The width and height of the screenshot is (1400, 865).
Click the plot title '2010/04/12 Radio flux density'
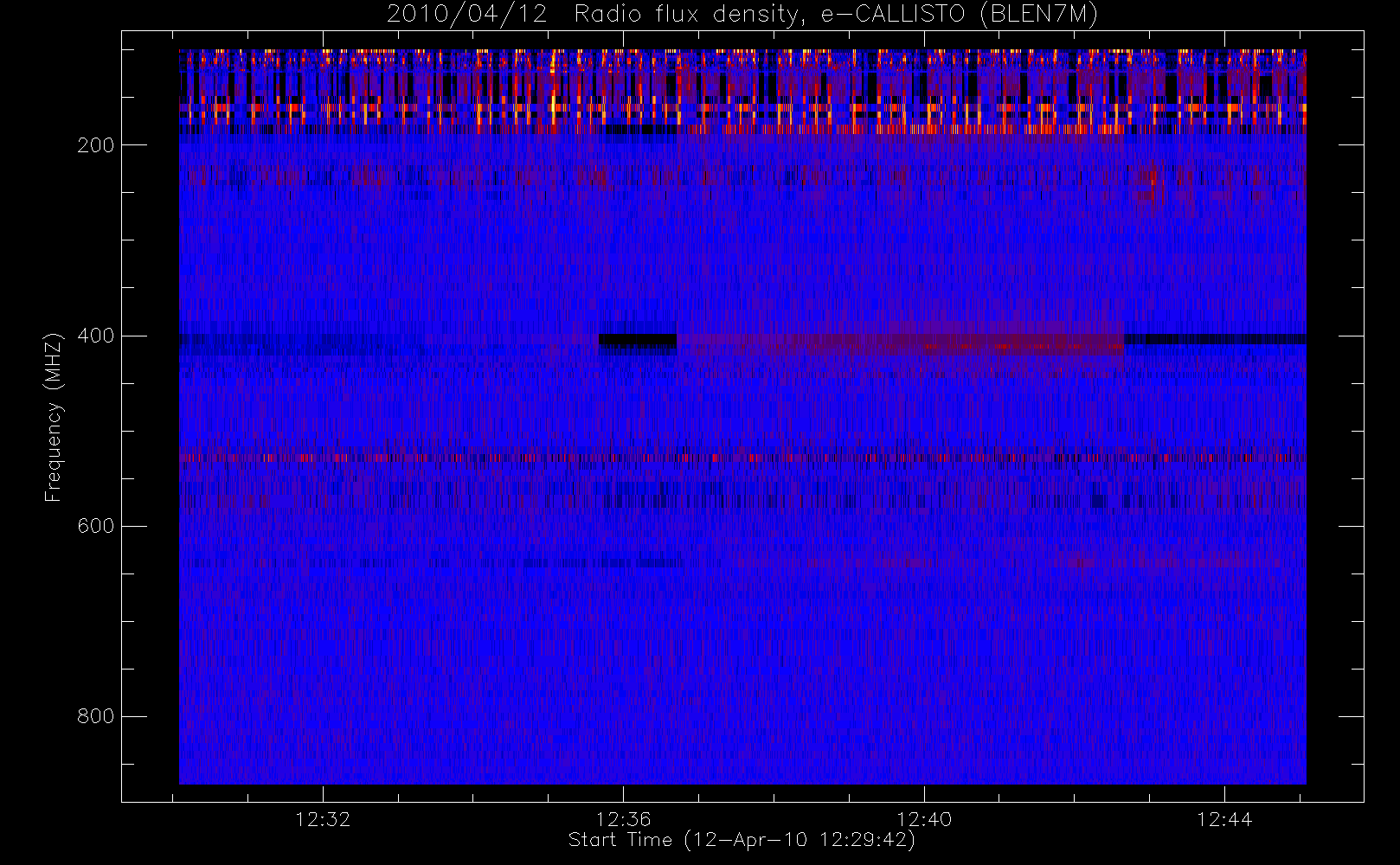(x=742, y=15)
